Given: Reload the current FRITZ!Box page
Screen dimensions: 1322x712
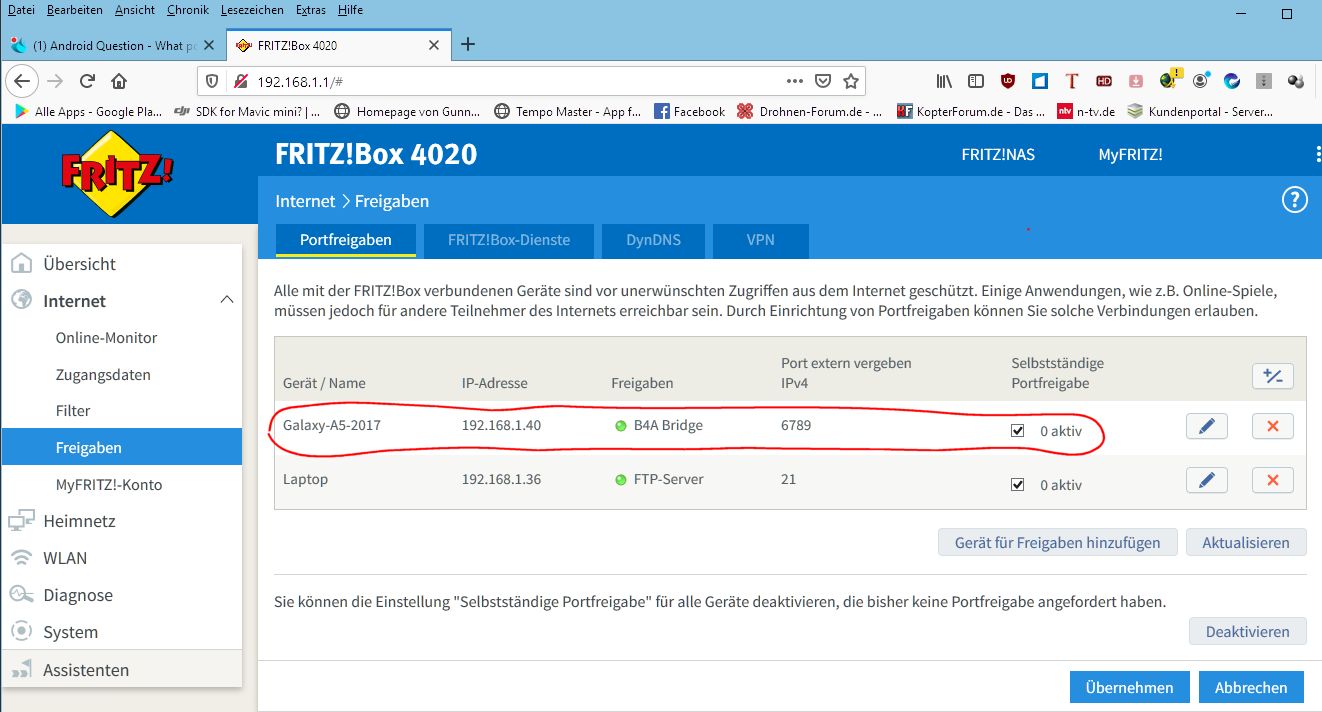Looking at the screenshot, I should pyautogui.click(x=88, y=81).
